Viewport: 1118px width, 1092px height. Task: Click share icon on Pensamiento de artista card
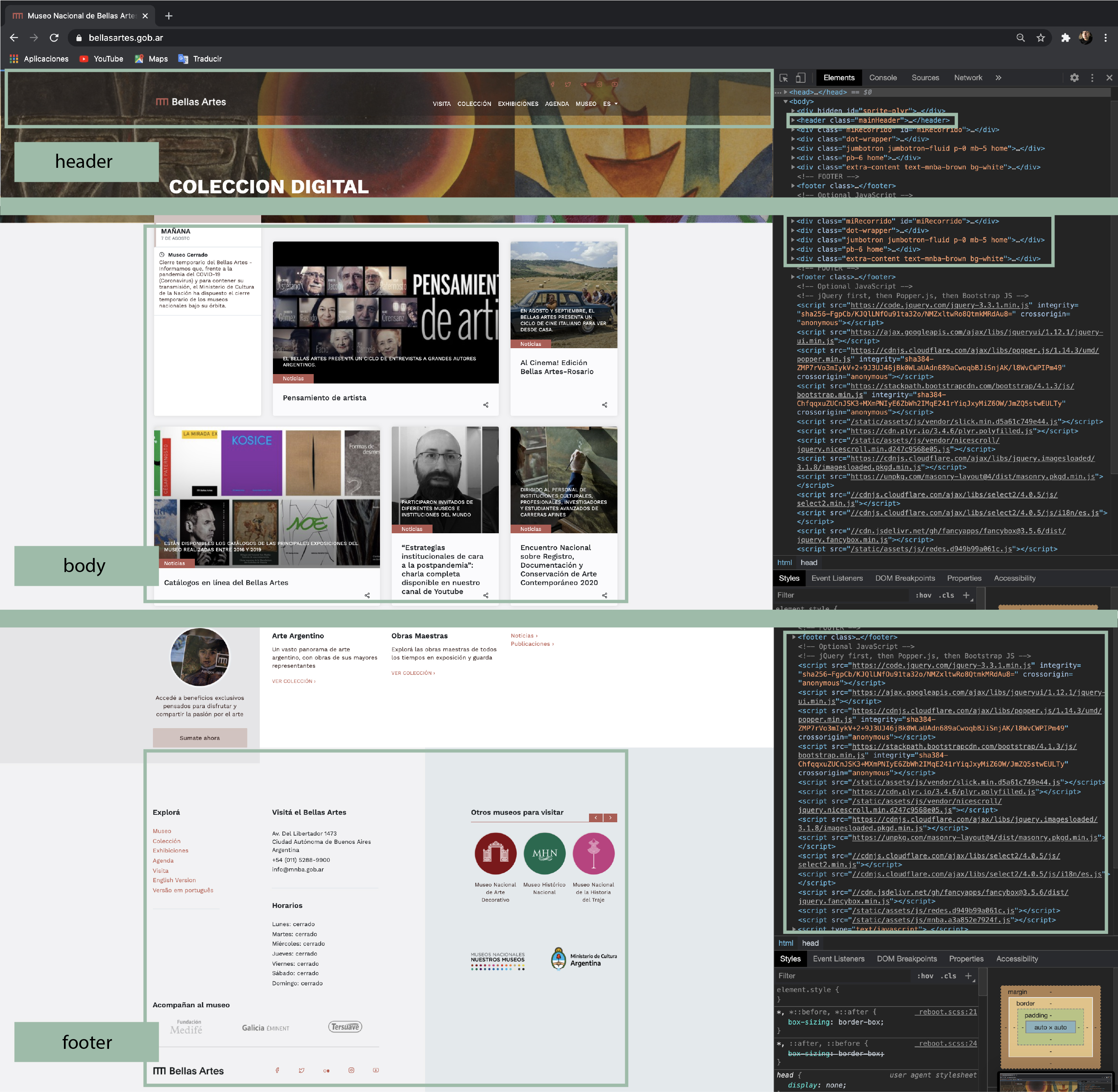(486, 405)
